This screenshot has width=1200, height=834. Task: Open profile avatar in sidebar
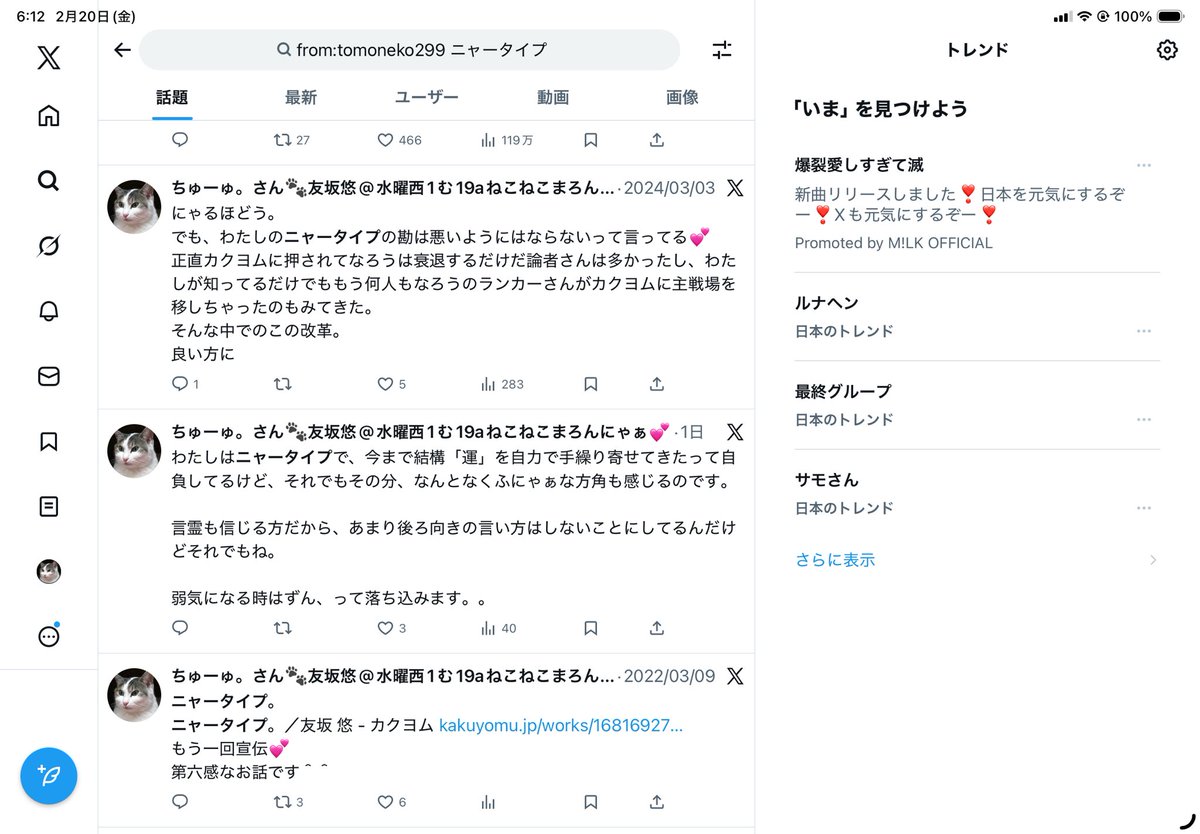[x=48, y=572]
